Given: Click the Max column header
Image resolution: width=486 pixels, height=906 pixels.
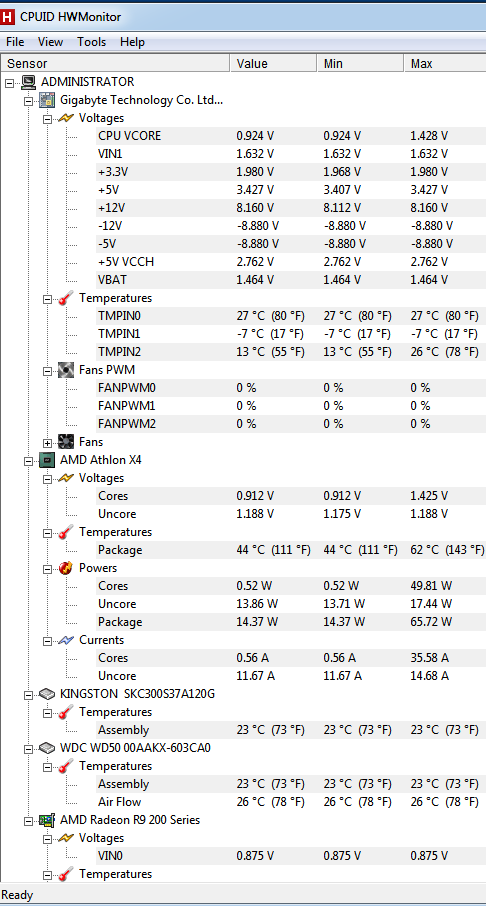Looking at the screenshot, I should (x=445, y=64).
